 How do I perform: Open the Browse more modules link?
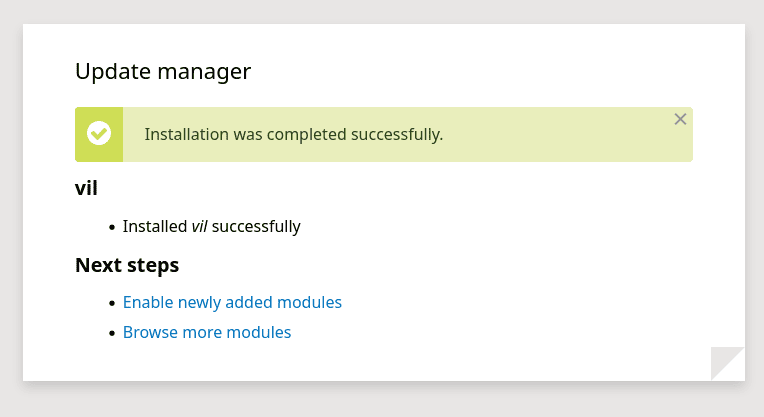coord(207,332)
